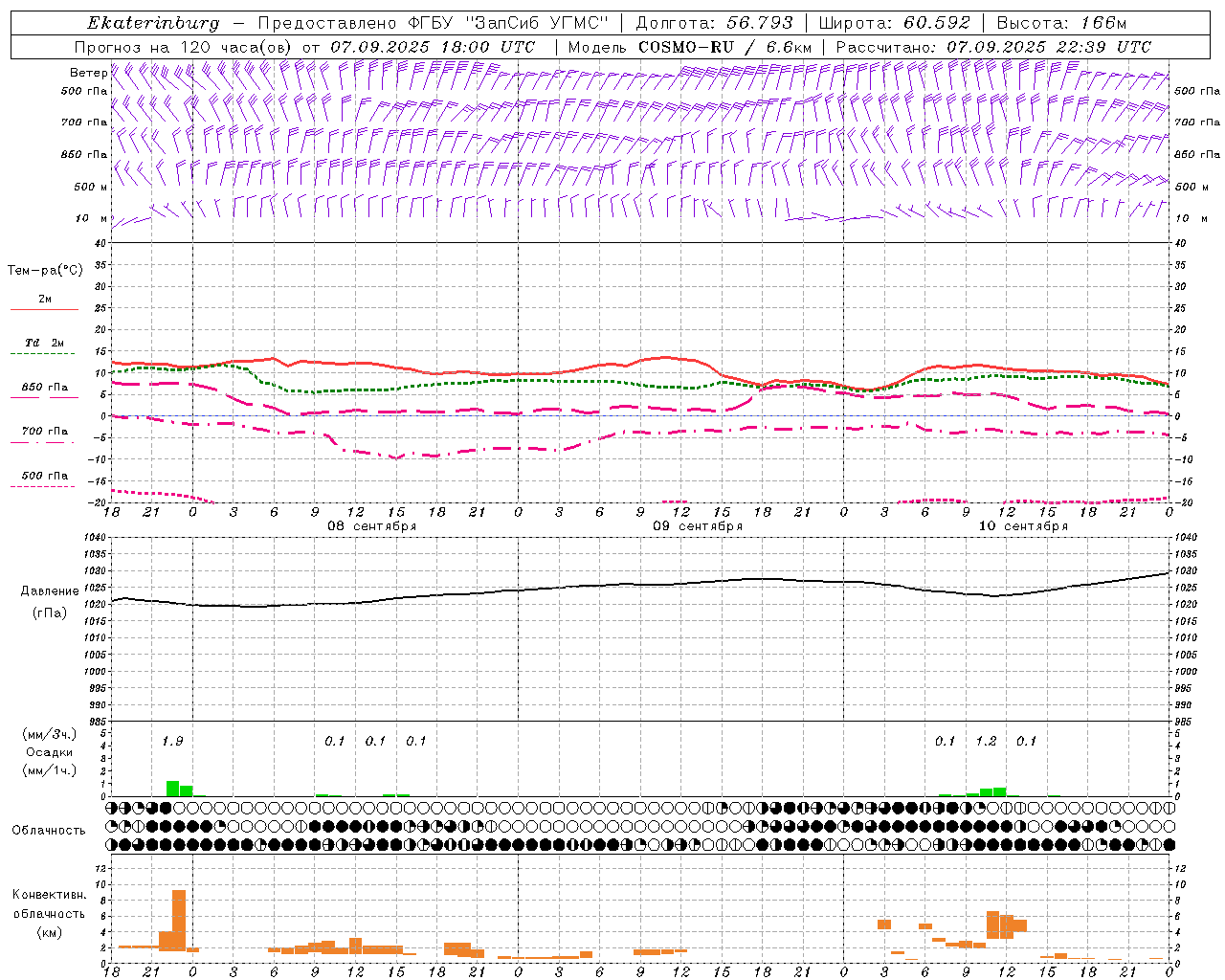The width and height of the screenshot is (1225, 980).
Task: Click the "Ekaterinburg" title in the header
Action: pyautogui.click(x=153, y=23)
